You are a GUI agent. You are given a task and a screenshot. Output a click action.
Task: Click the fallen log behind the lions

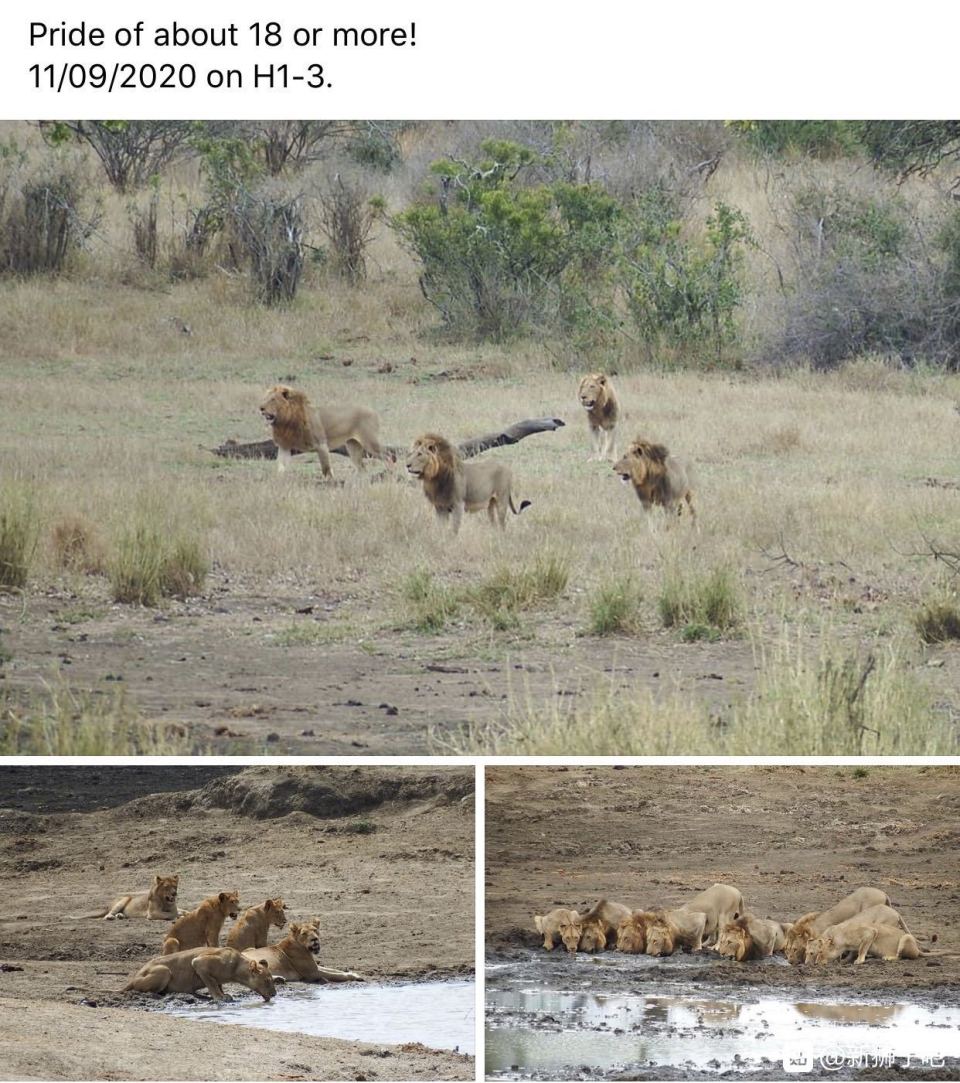click(x=387, y=441)
